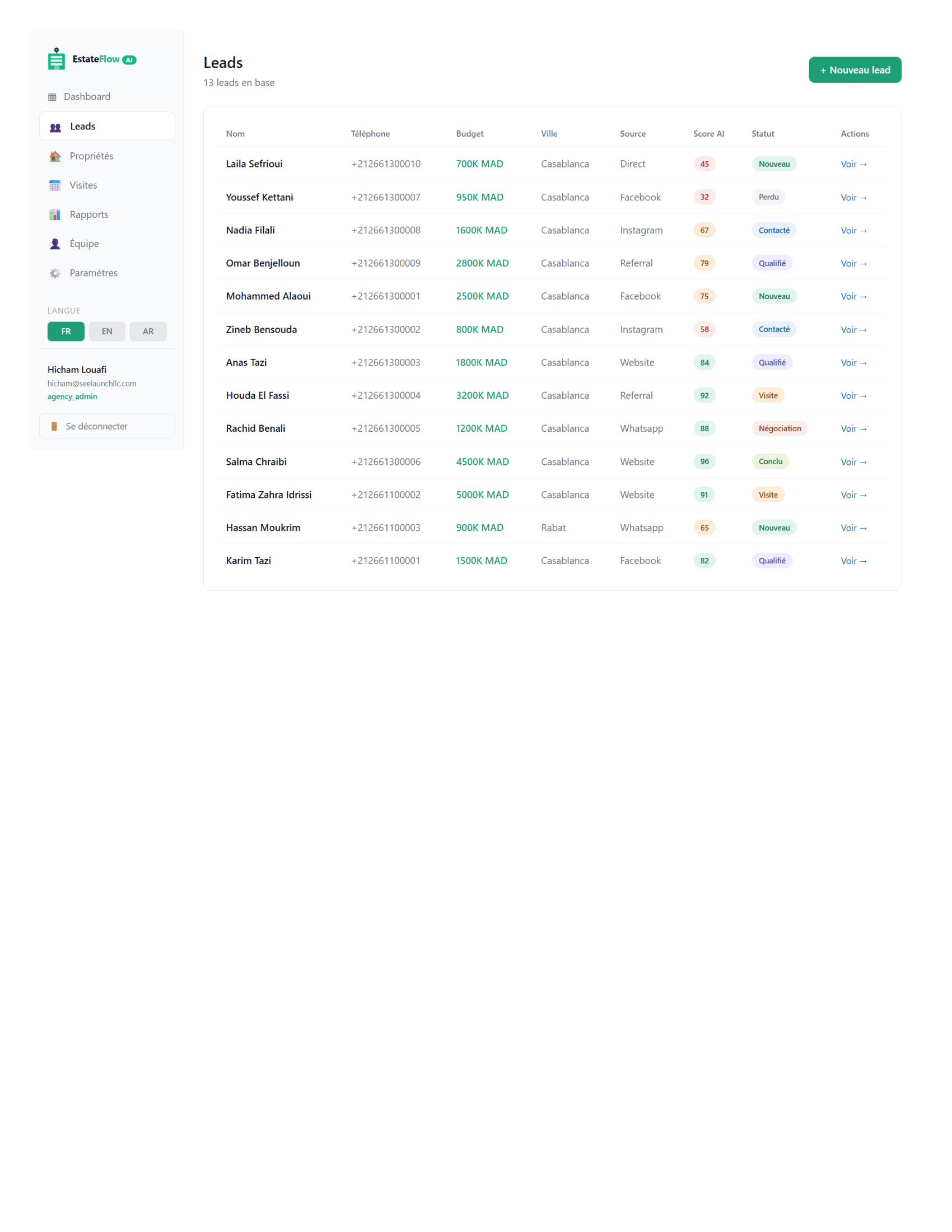The width and height of the screenshot is (952, 1232).
Task: Switch language to EN
Action: coord(107,331)
